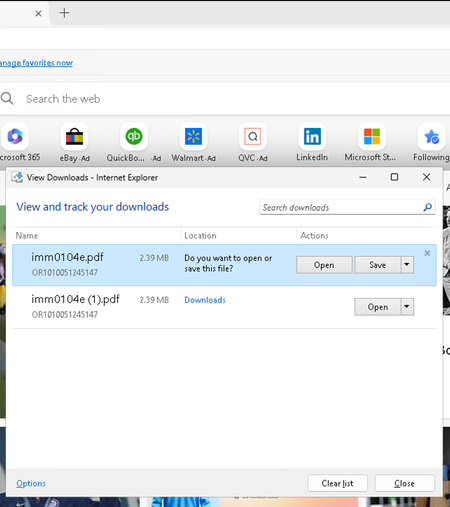Click the Options link
Screen dimensions: 450x507
coord(31,483)
